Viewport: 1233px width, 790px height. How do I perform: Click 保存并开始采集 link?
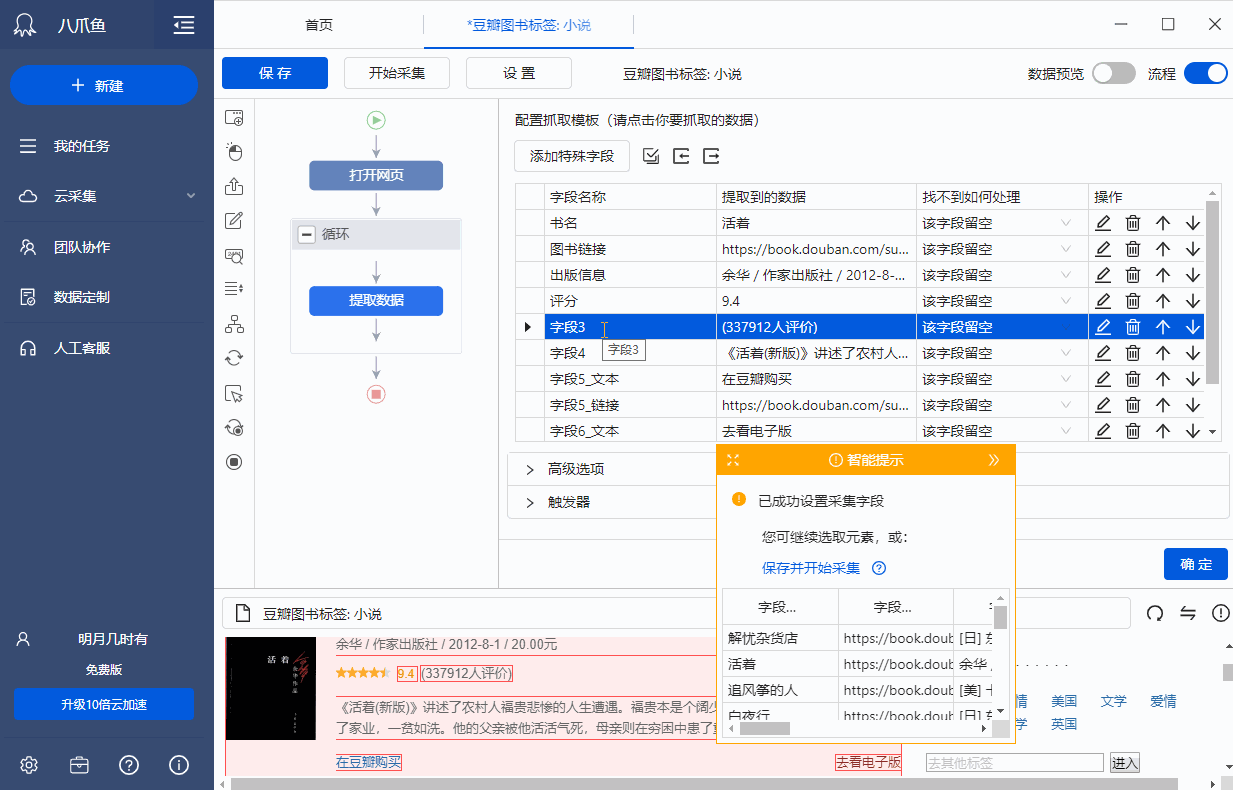(811, 568)
